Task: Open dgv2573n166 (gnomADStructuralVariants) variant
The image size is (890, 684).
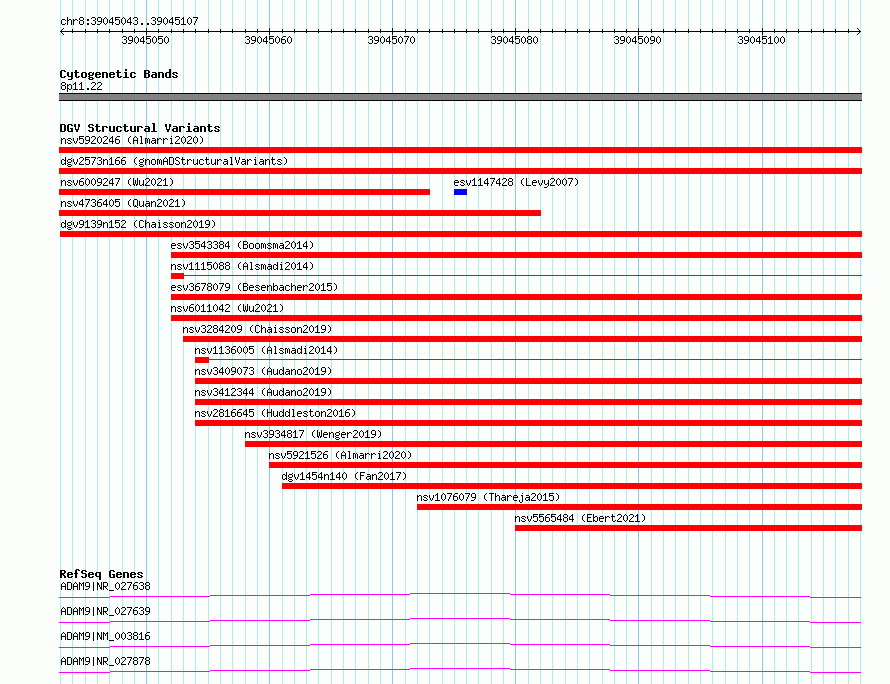Action: point(174,161)
